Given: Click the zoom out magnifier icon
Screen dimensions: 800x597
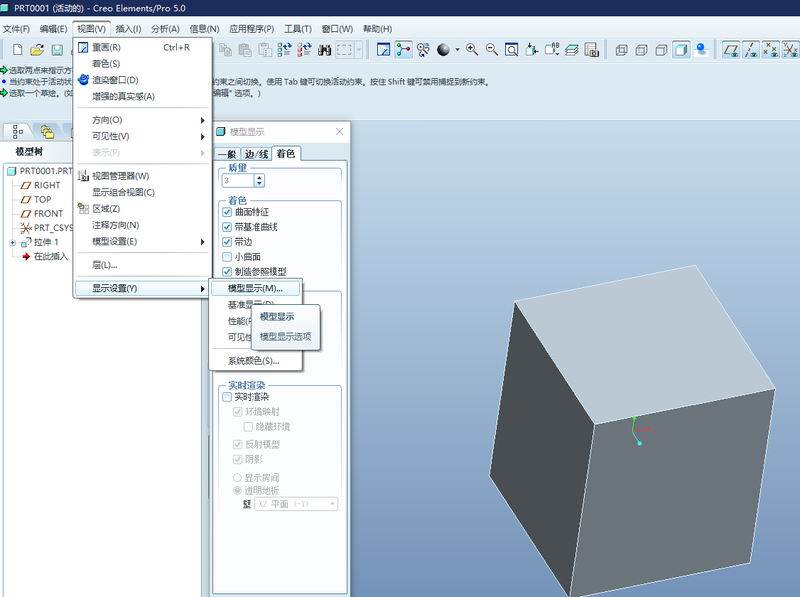Looking at the screenshot, I should [492, 49].
